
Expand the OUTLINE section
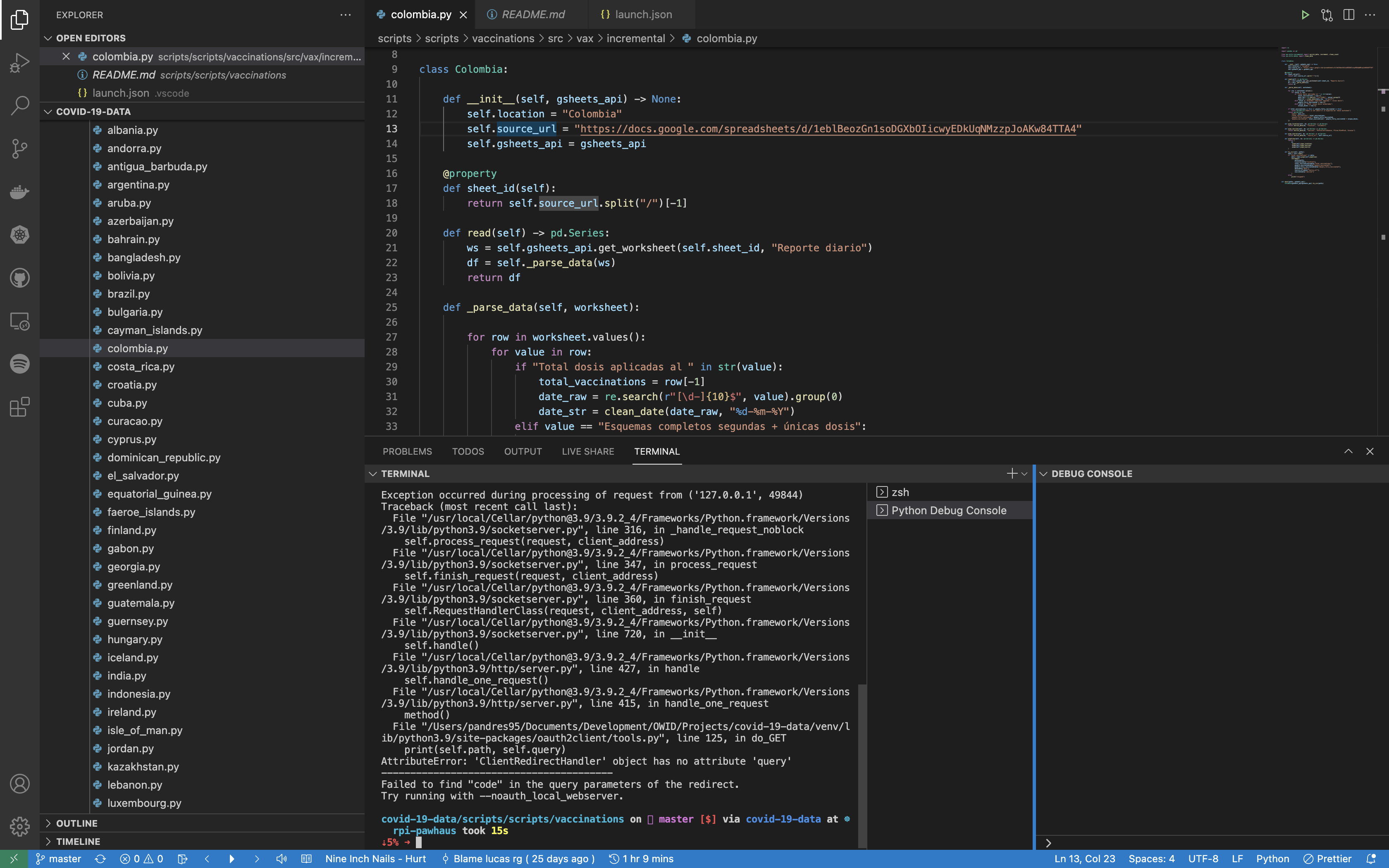pyautogui.click(x=77, y=823)
